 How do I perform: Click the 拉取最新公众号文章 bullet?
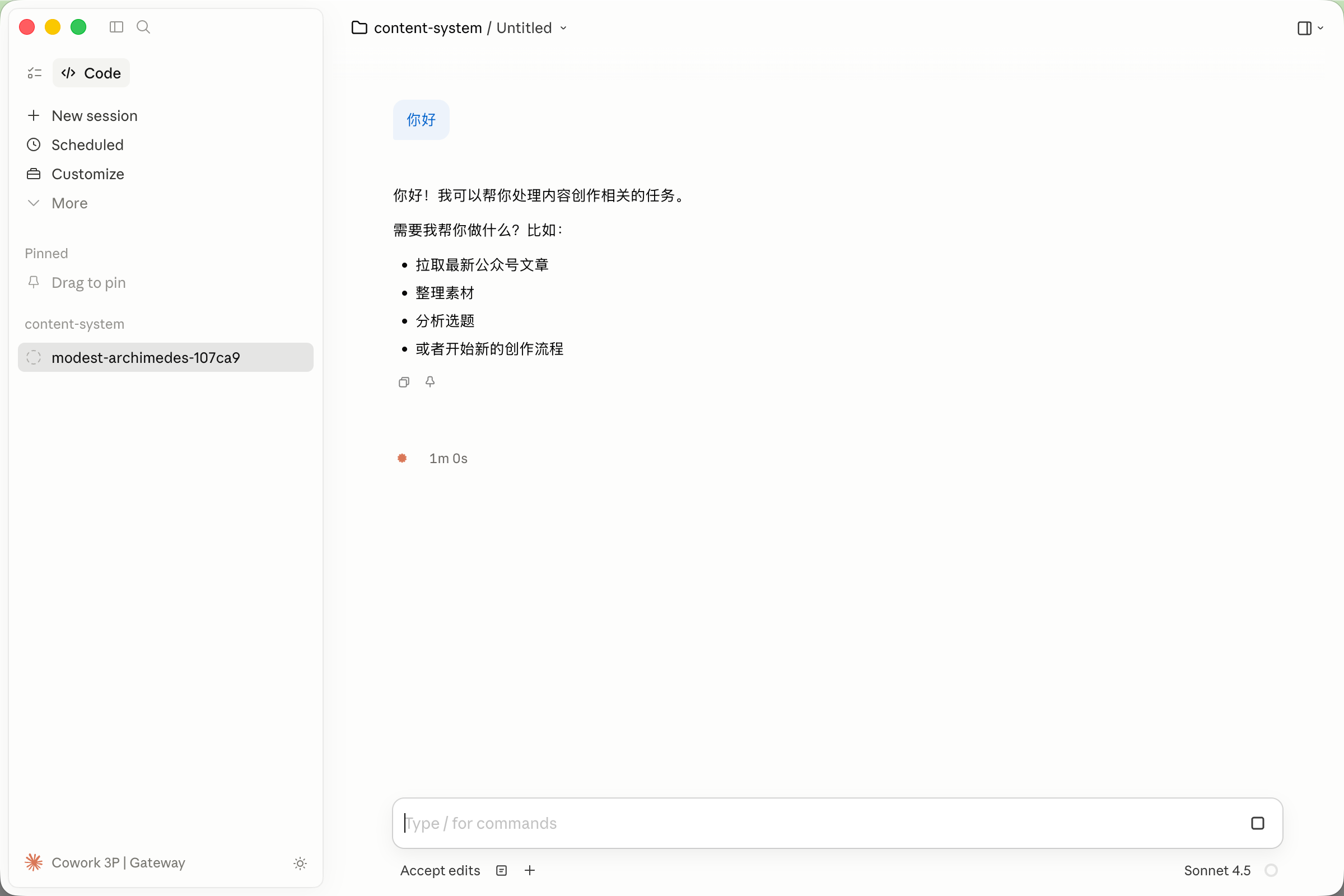pyautogui.click(x=482, y=265)
